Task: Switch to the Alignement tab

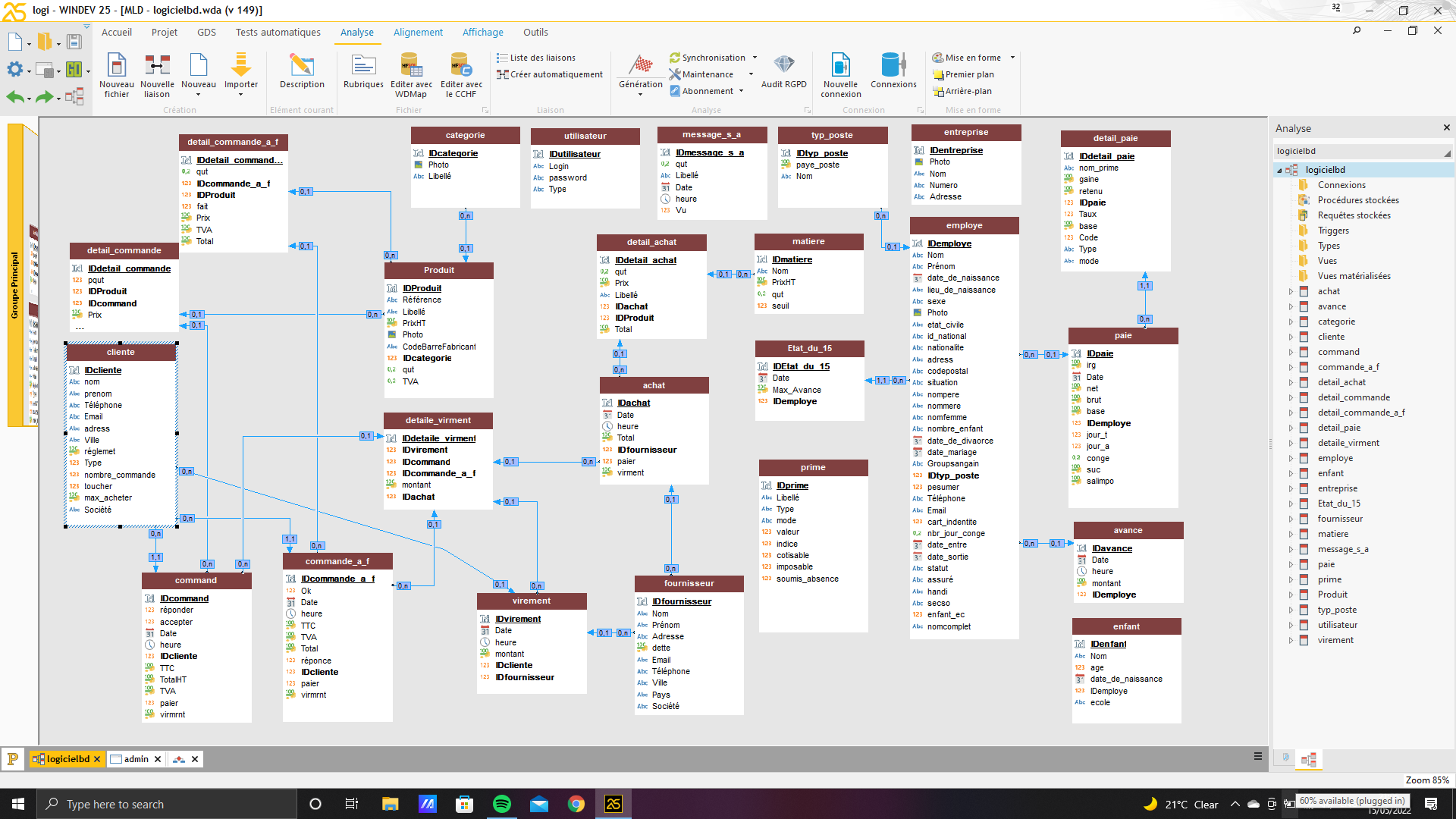Action: (418, 32)
